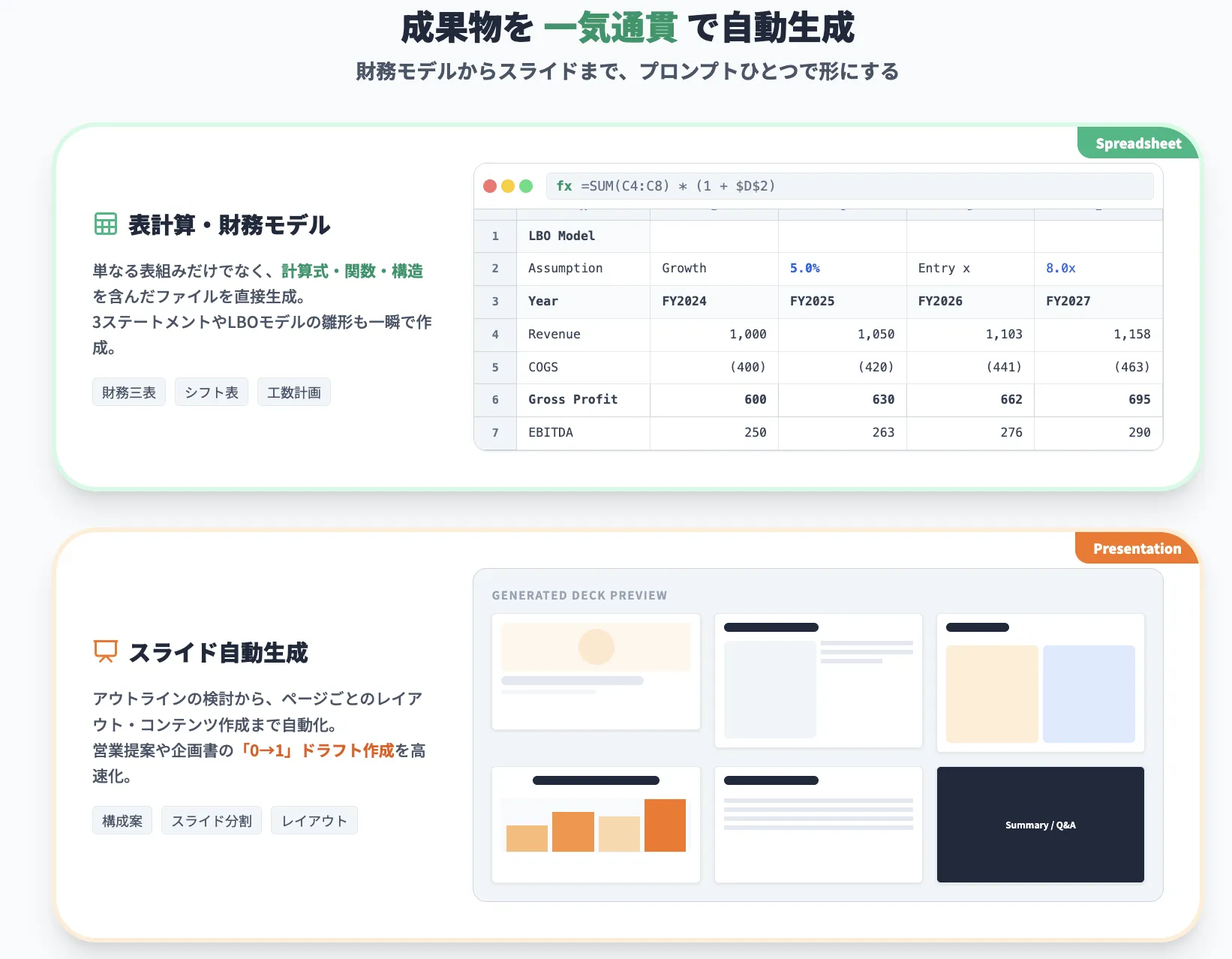Viewport: 1232px width, 959px height.
Task: Select the 5.0% growth assumption cell
Action: click(x=842, y=269)
